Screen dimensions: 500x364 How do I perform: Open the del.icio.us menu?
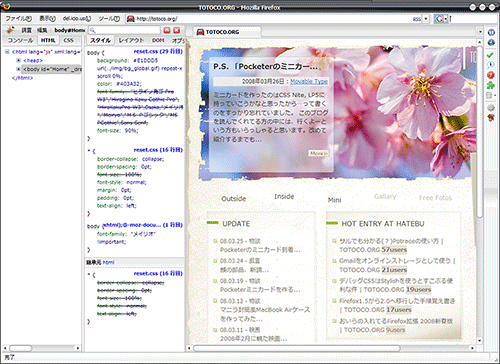(77, 19)
